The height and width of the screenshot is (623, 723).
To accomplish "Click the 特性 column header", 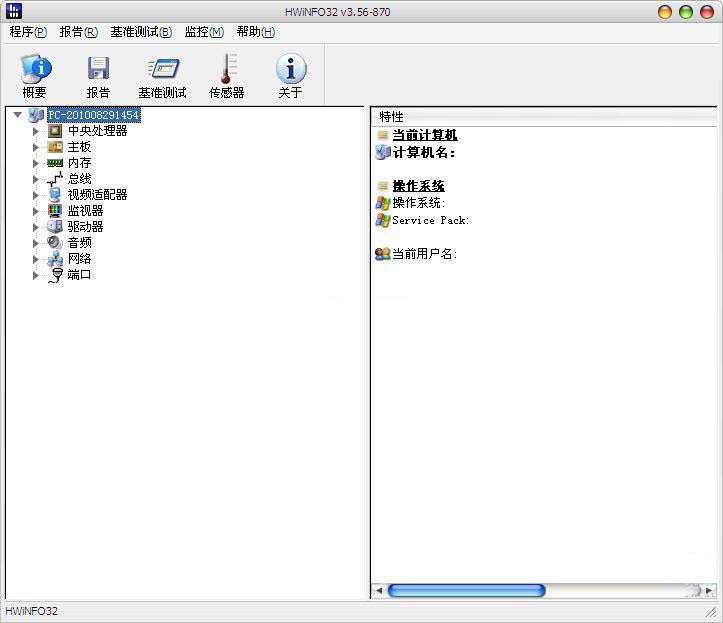I will (391, 117).
